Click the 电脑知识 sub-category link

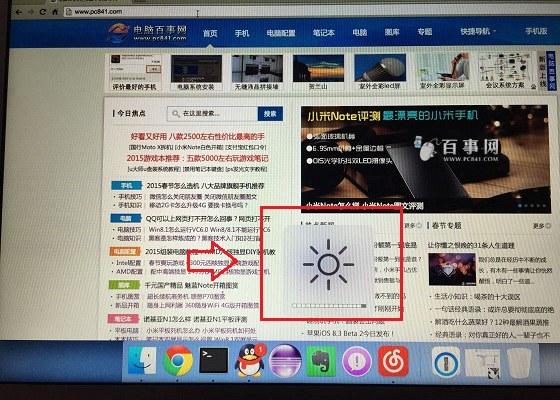pos(129,238)
